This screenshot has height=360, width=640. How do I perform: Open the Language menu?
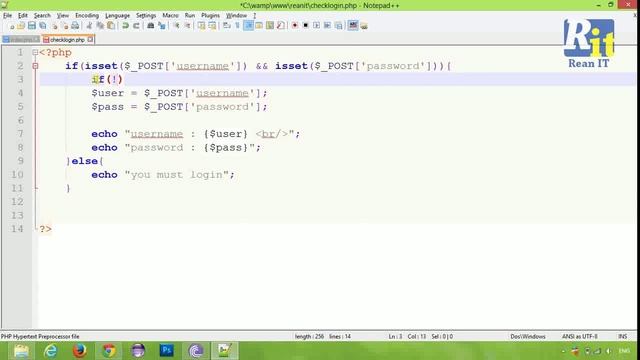coord(117,16)
